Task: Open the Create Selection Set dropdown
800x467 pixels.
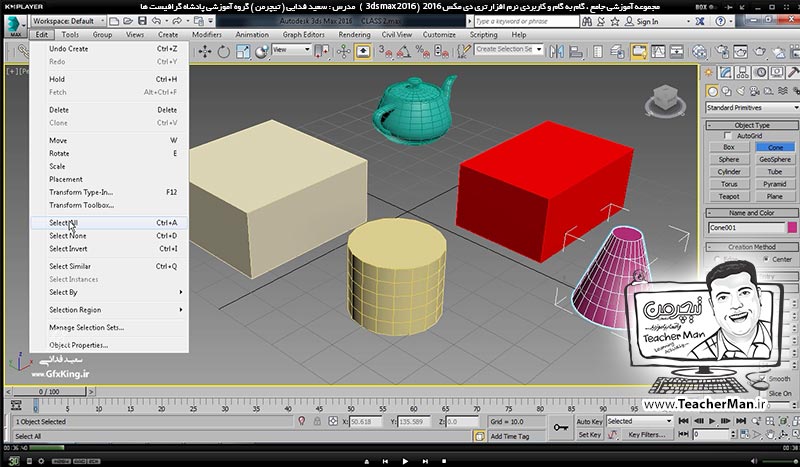Action: tap(508, 50)
